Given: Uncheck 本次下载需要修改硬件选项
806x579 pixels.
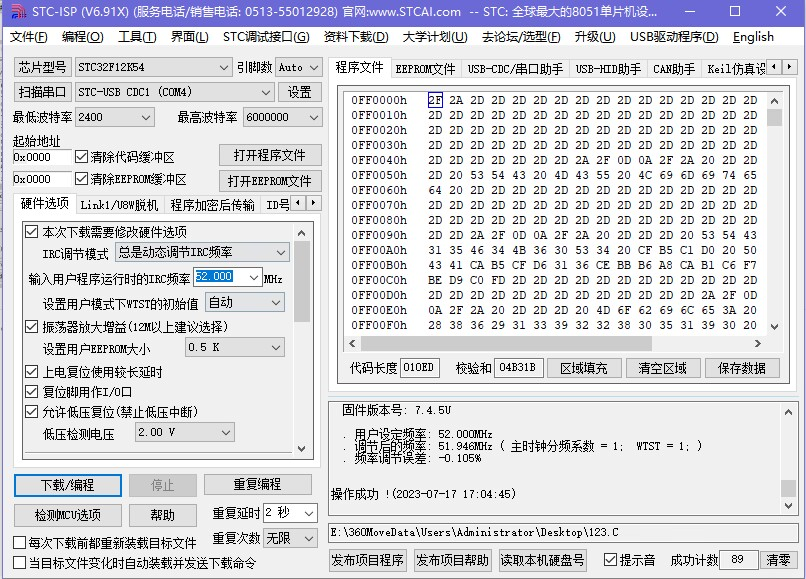Looking at the screenshot, I should 31,231.
